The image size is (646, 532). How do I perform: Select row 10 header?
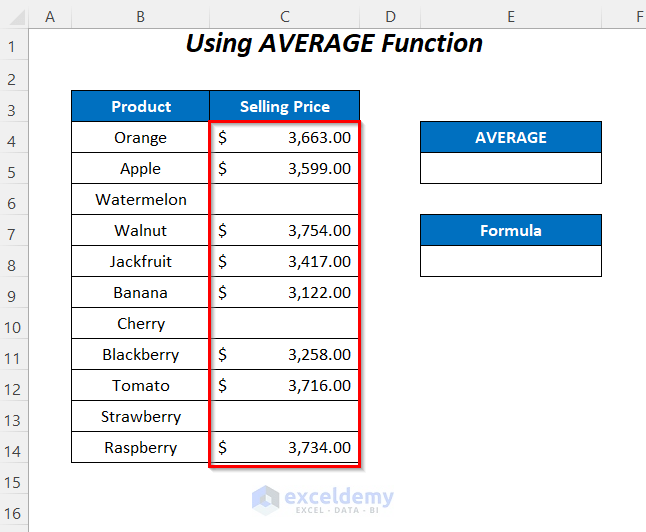[x=14, y=324]
